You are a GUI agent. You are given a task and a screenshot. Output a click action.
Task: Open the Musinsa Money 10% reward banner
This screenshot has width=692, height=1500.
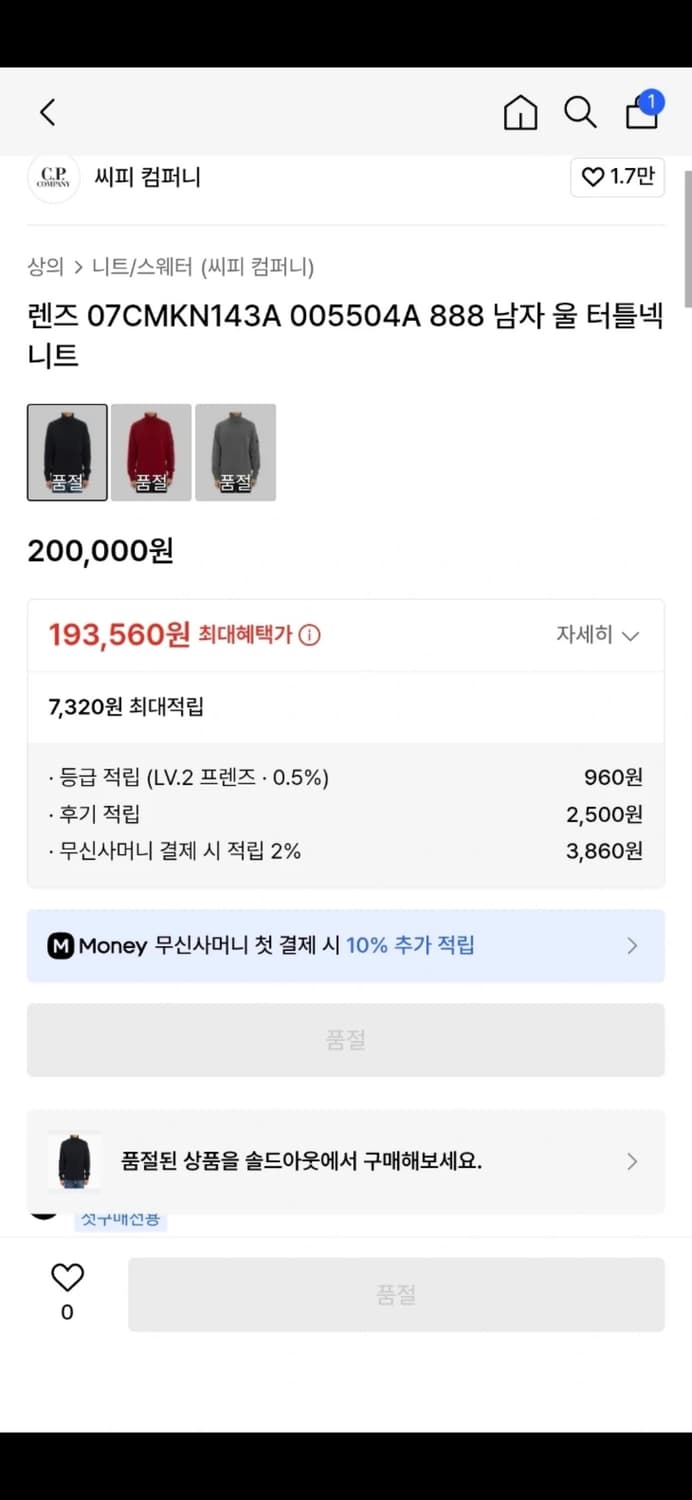pos(345,945)
